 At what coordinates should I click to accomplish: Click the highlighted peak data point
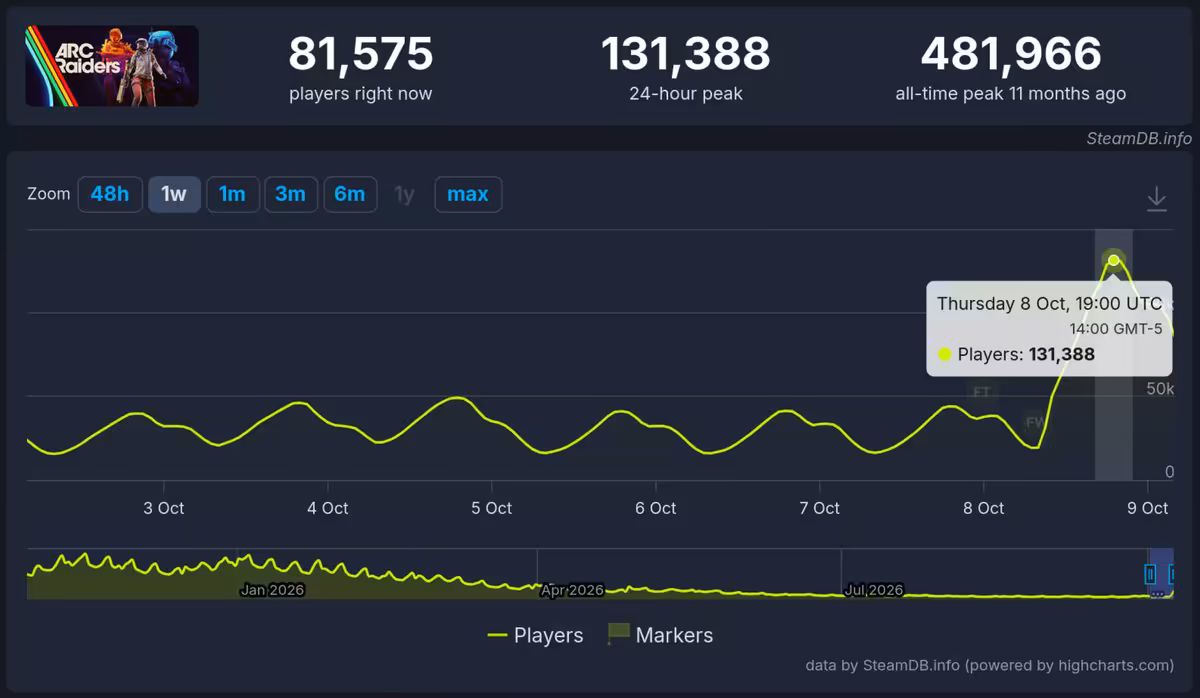(x=1114, y=260)
